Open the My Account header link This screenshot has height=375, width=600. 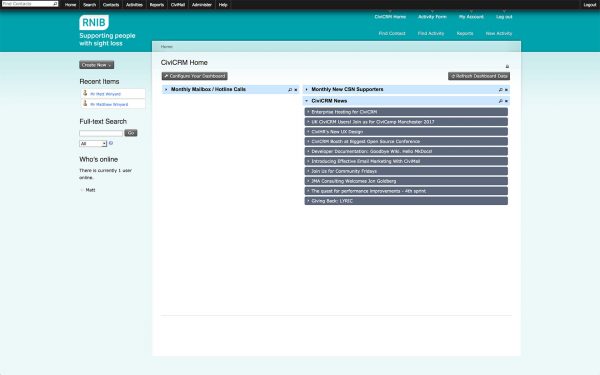(471, 17)
